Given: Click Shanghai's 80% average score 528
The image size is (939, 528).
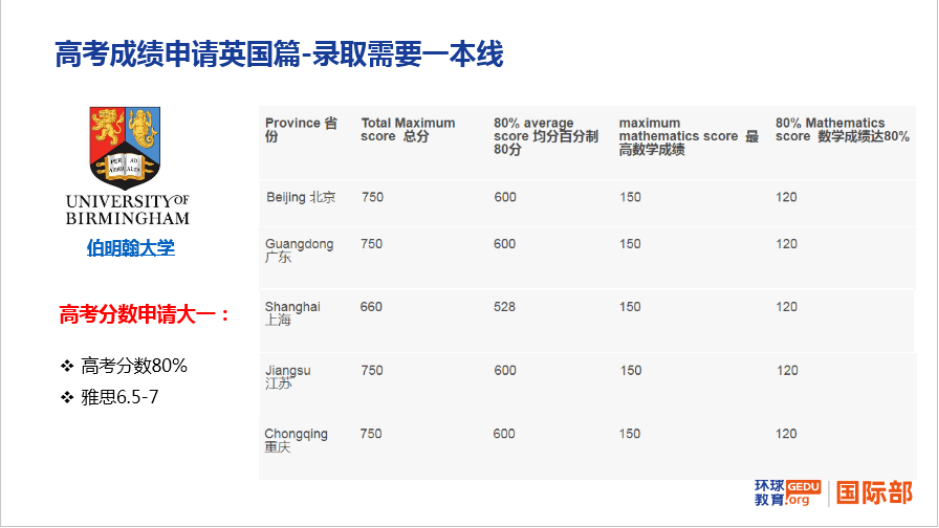Looking at the screenshot, I should tap(505, 307).
